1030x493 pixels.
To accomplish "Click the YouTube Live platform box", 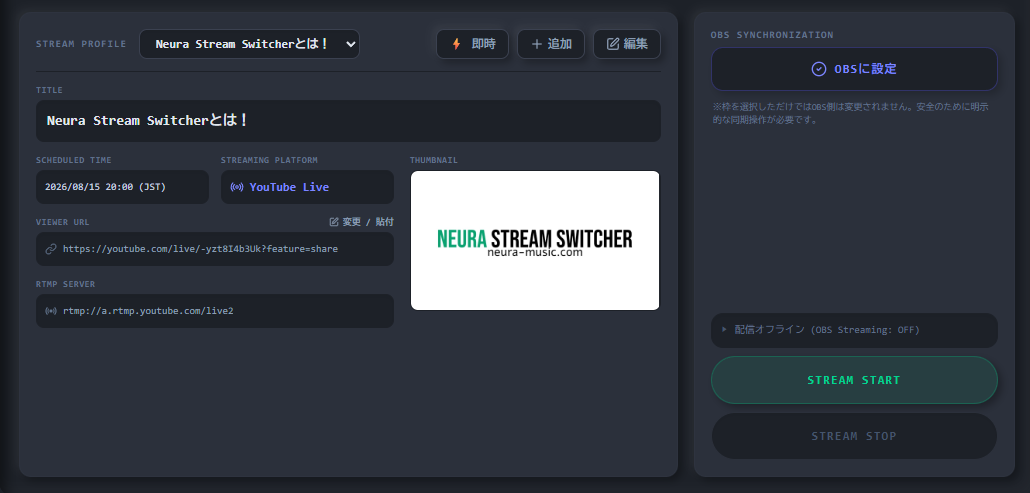I will tap(307, 187).
